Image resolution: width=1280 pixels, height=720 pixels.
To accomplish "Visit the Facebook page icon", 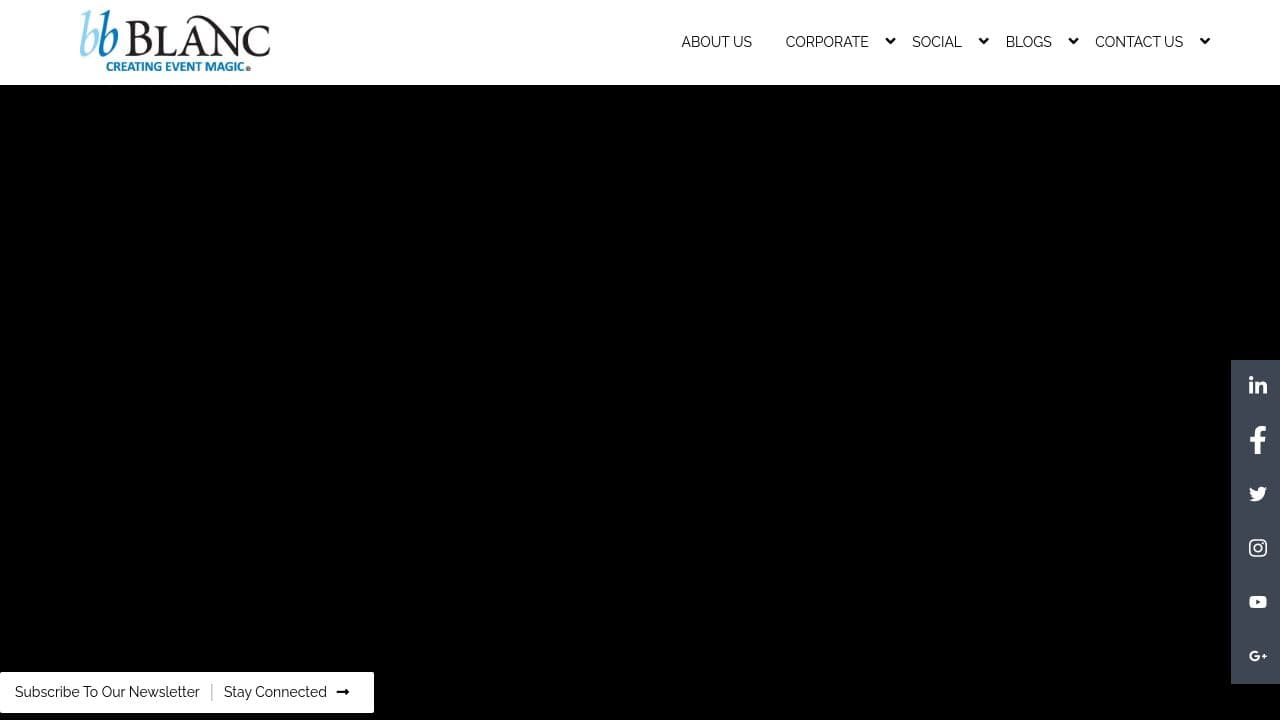I will click(x=1257, y=440).
